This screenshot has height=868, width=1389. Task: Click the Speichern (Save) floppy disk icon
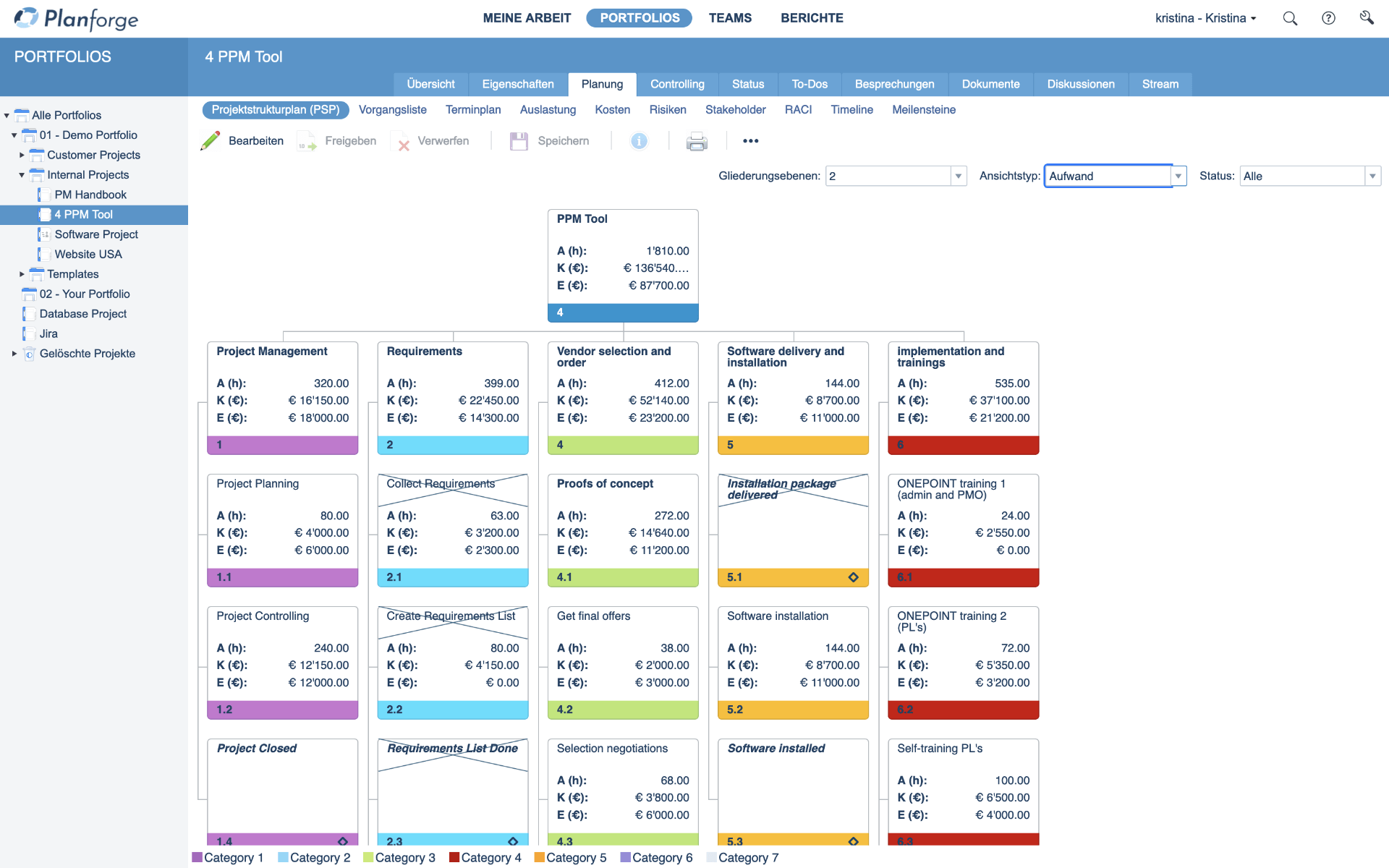pos(518,141)
